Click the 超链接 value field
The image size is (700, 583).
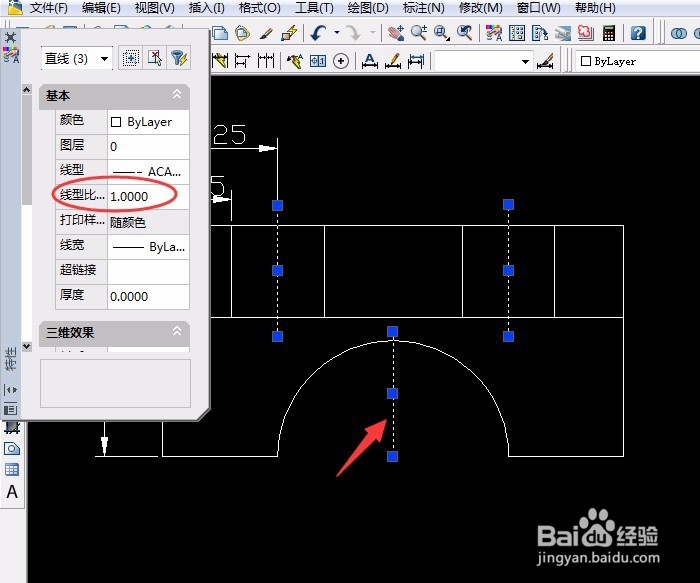(148, 271)
